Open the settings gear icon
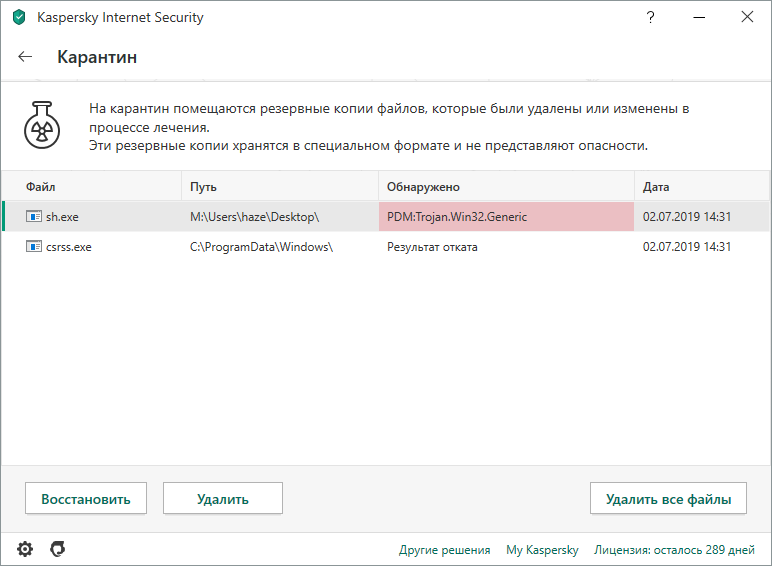This screenshot has height=566, width=772. tap(25, 548)
